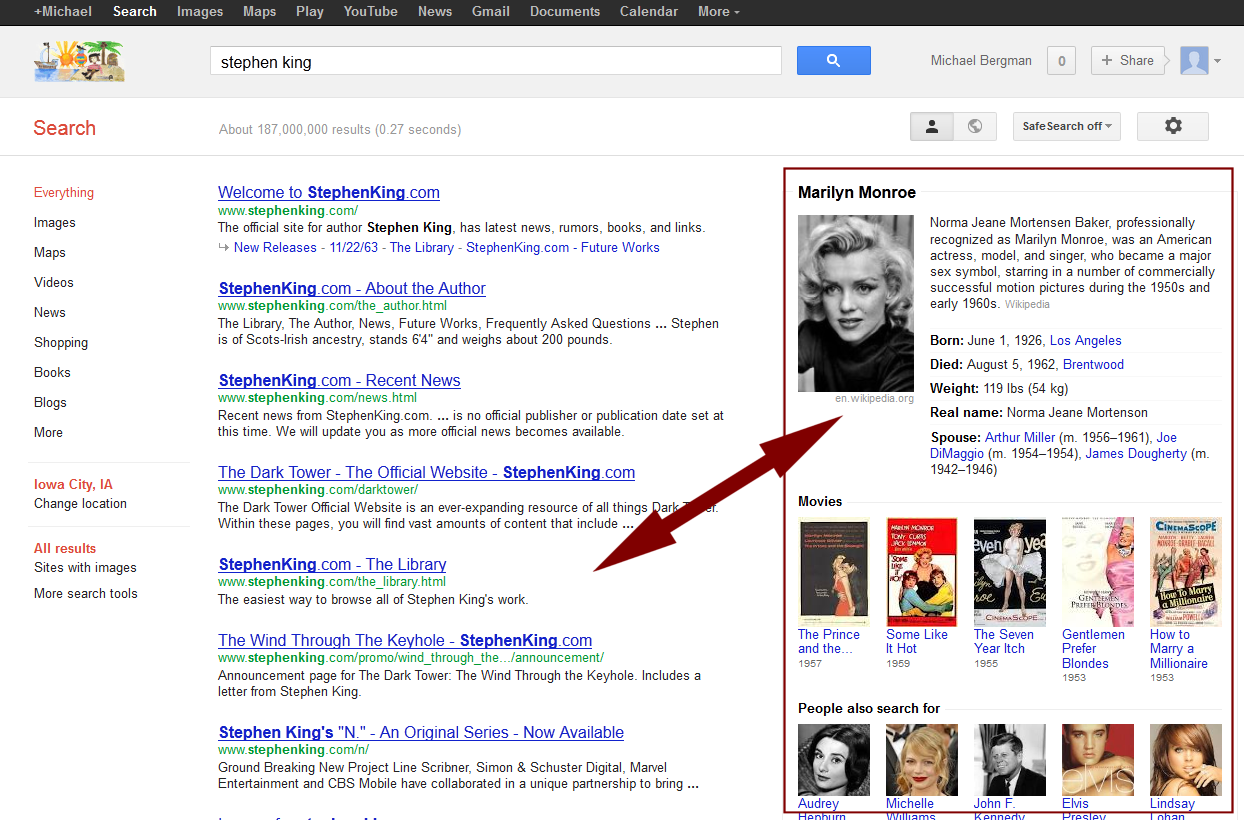Filter results by Books
Viewport: 1244px width, 820px height.
pos(52,372)
